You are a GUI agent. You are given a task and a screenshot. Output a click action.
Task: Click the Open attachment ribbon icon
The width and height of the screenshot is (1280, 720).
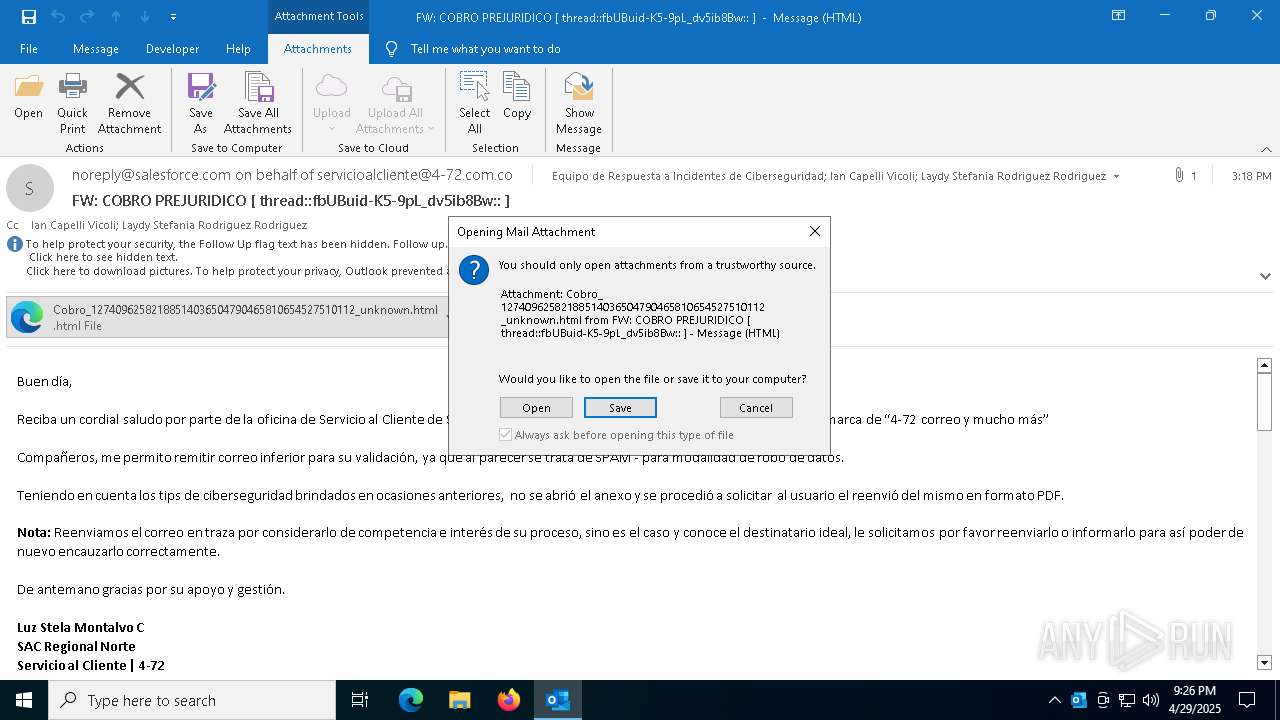pos(28,96)
